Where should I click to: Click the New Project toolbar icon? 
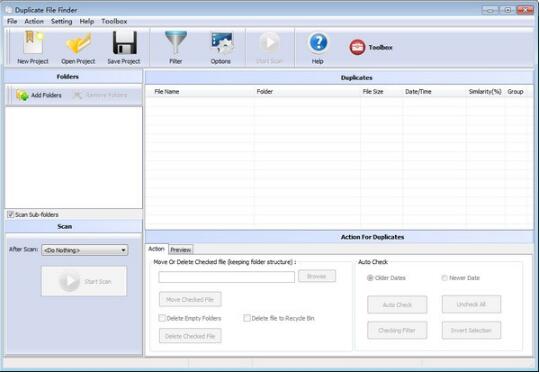point(33,42)
